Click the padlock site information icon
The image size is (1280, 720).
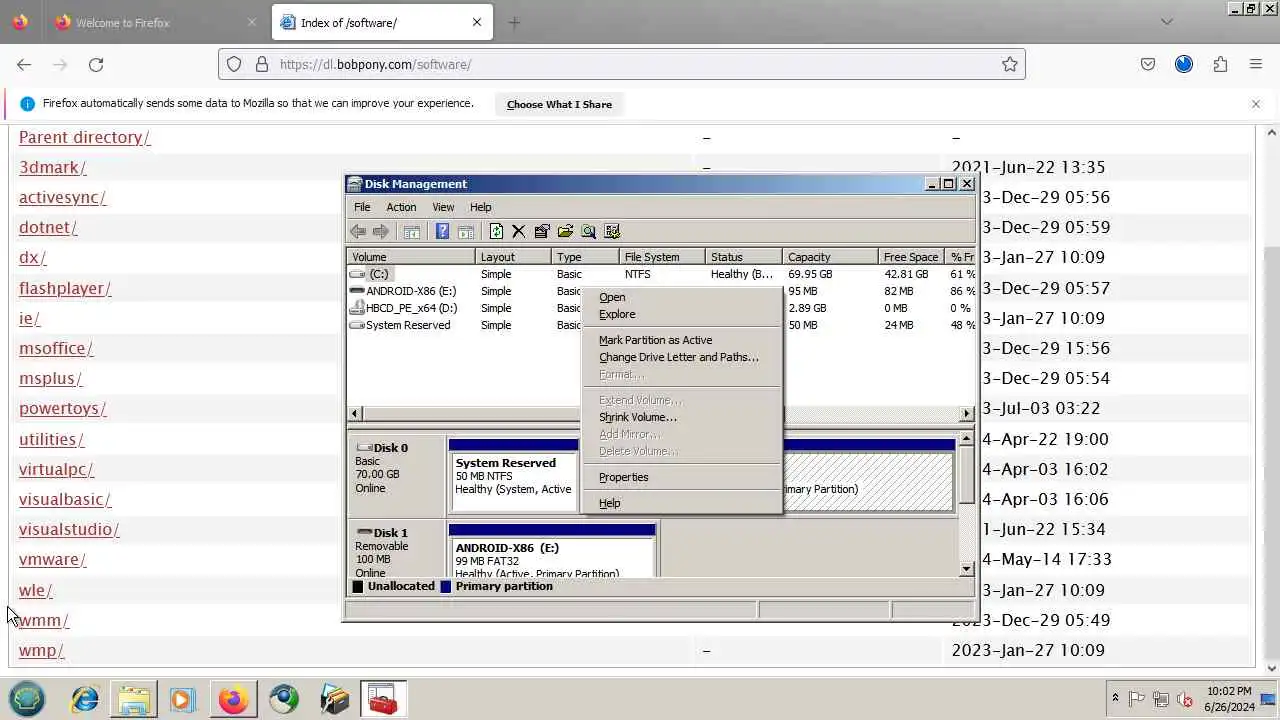point(262,64)
